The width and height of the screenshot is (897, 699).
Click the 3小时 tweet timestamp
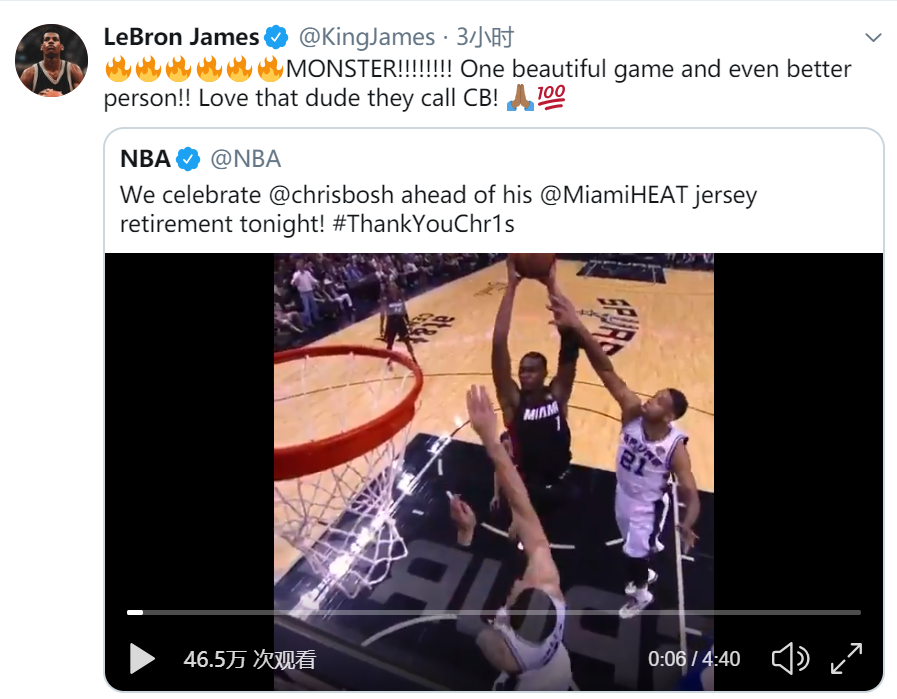pos(485,38)
